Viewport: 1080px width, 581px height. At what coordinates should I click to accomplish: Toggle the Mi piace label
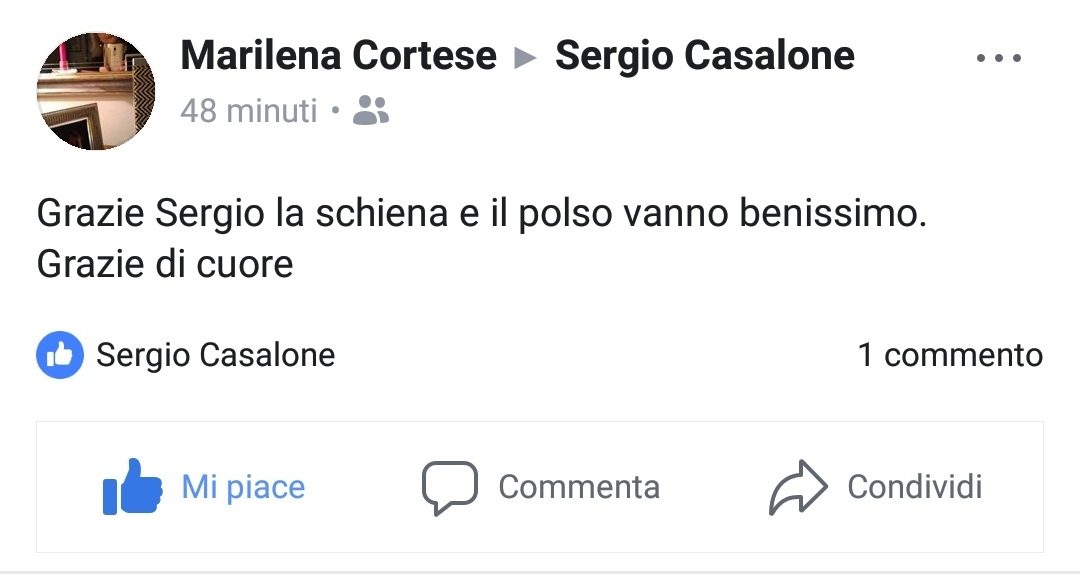click(x=243, y=487)
